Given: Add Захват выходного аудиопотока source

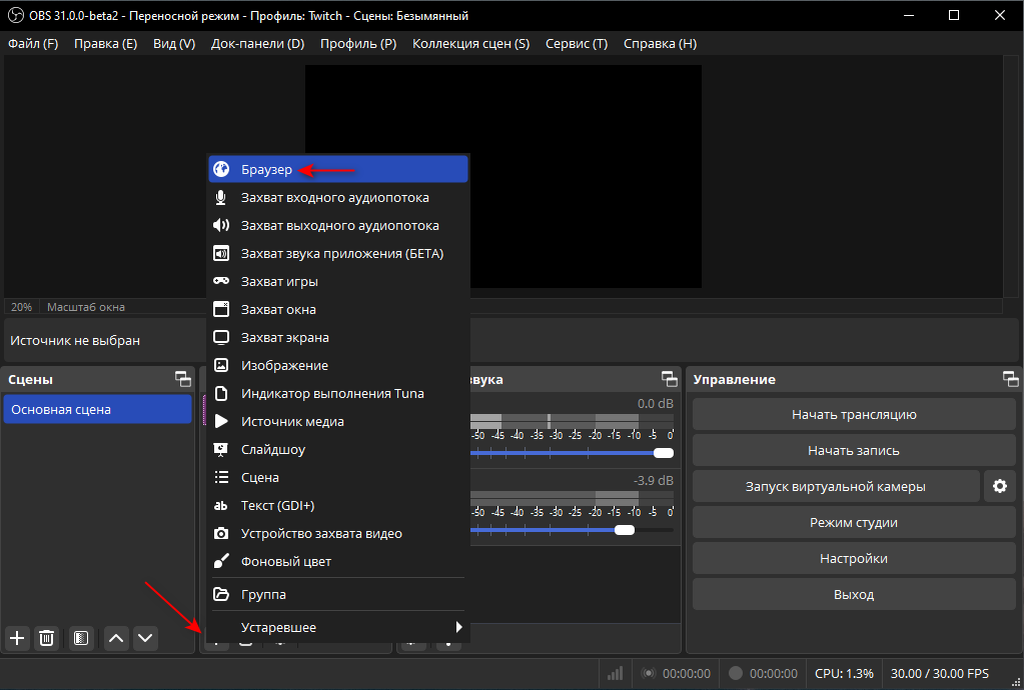Looking at the screenshot, I should point(338,225).
